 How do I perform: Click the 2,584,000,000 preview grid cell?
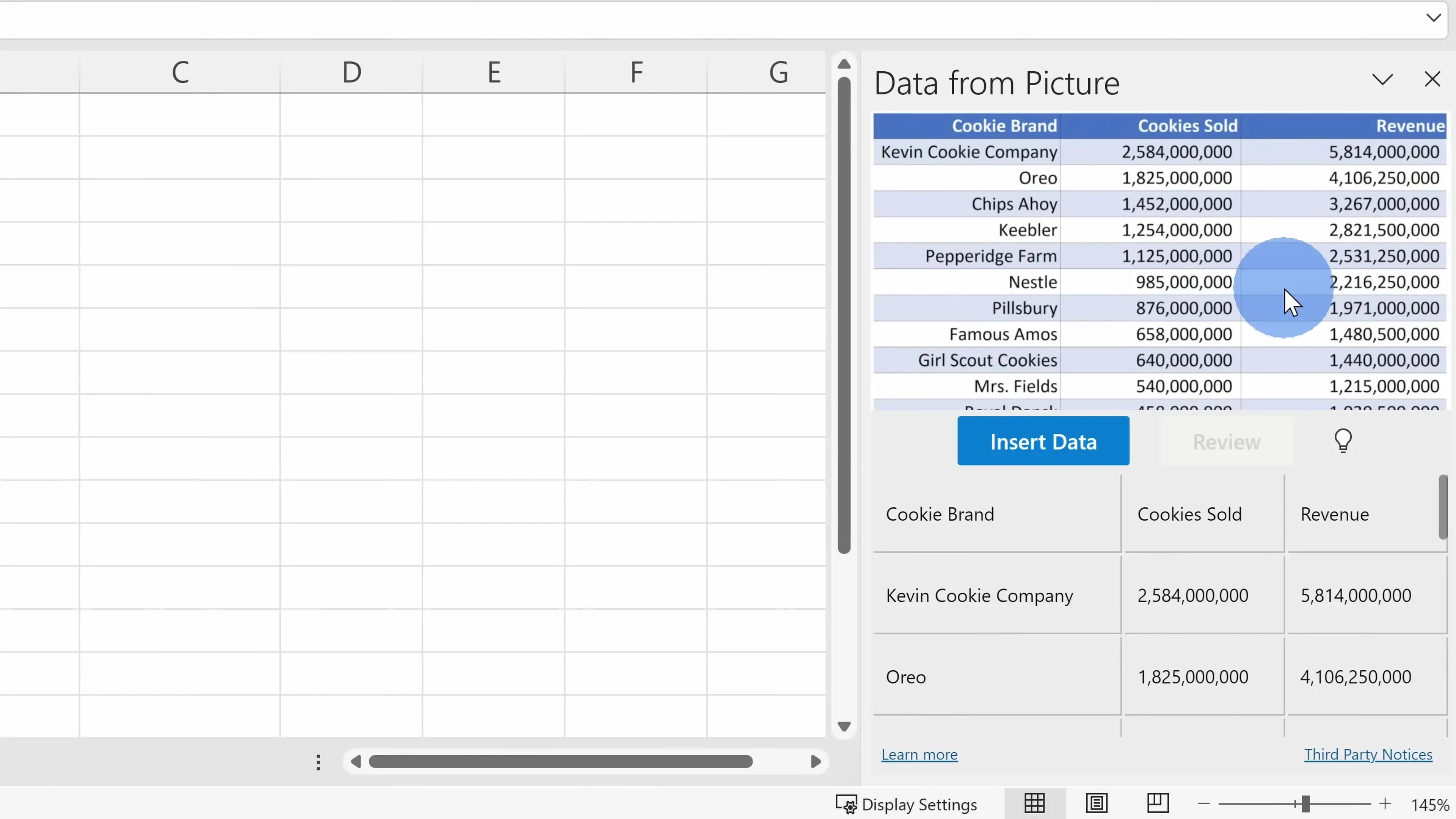pos(1204,595)
